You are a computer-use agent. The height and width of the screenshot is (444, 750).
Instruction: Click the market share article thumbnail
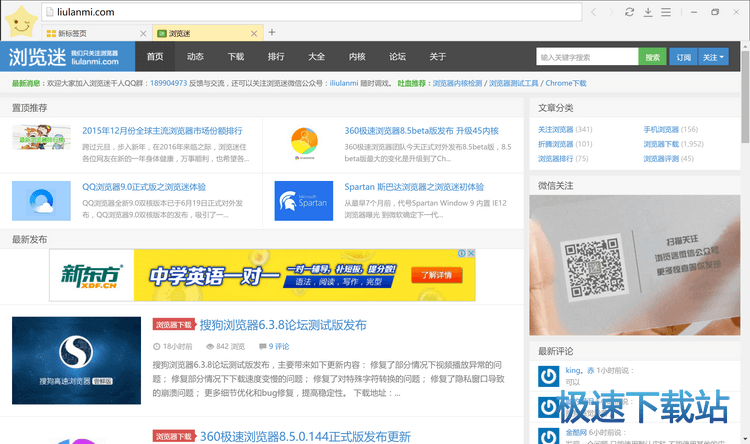point(42,137)
